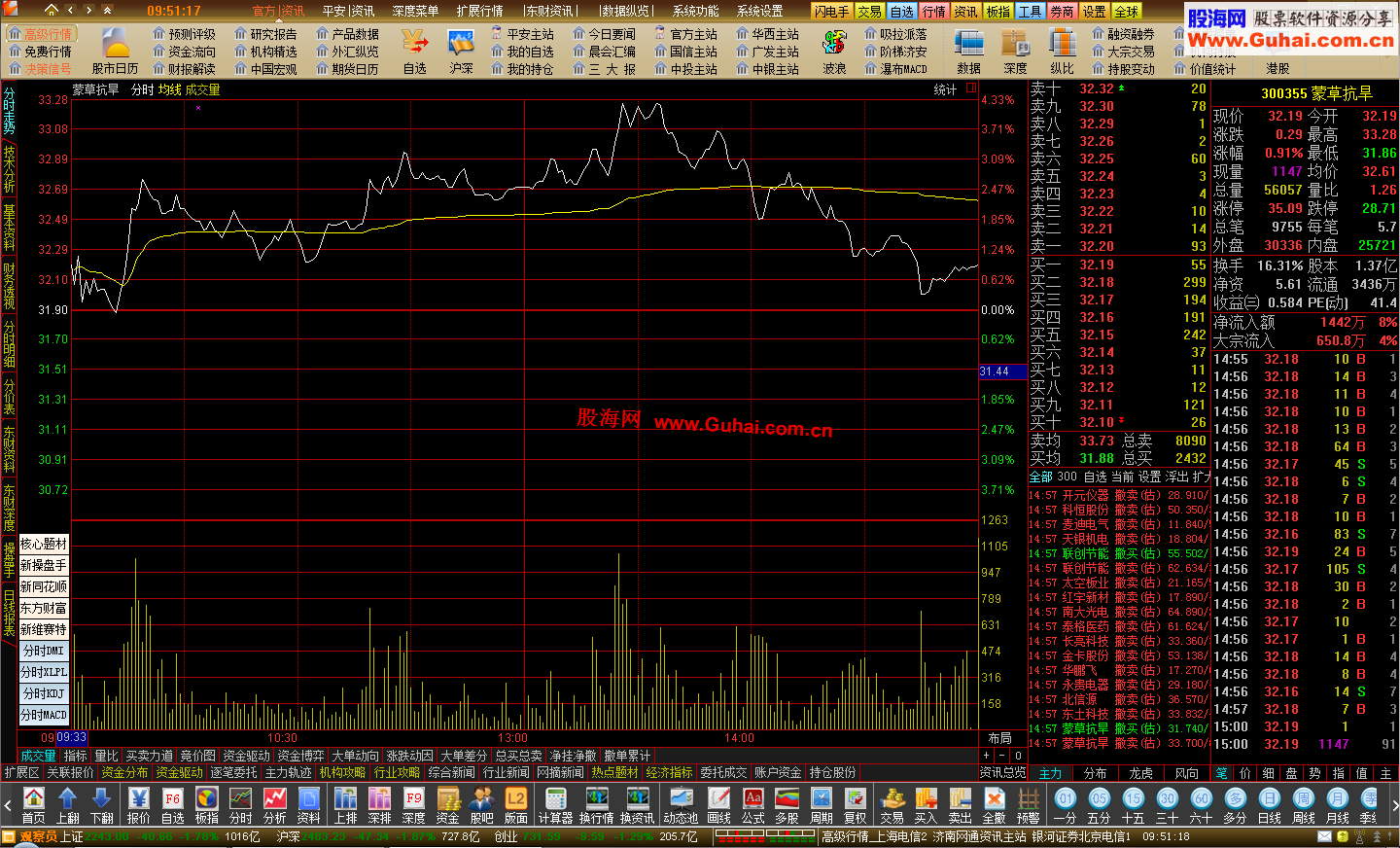
Task: Click the 上排 Shanghai ranking icon
Action: click(x=346, y=805)
